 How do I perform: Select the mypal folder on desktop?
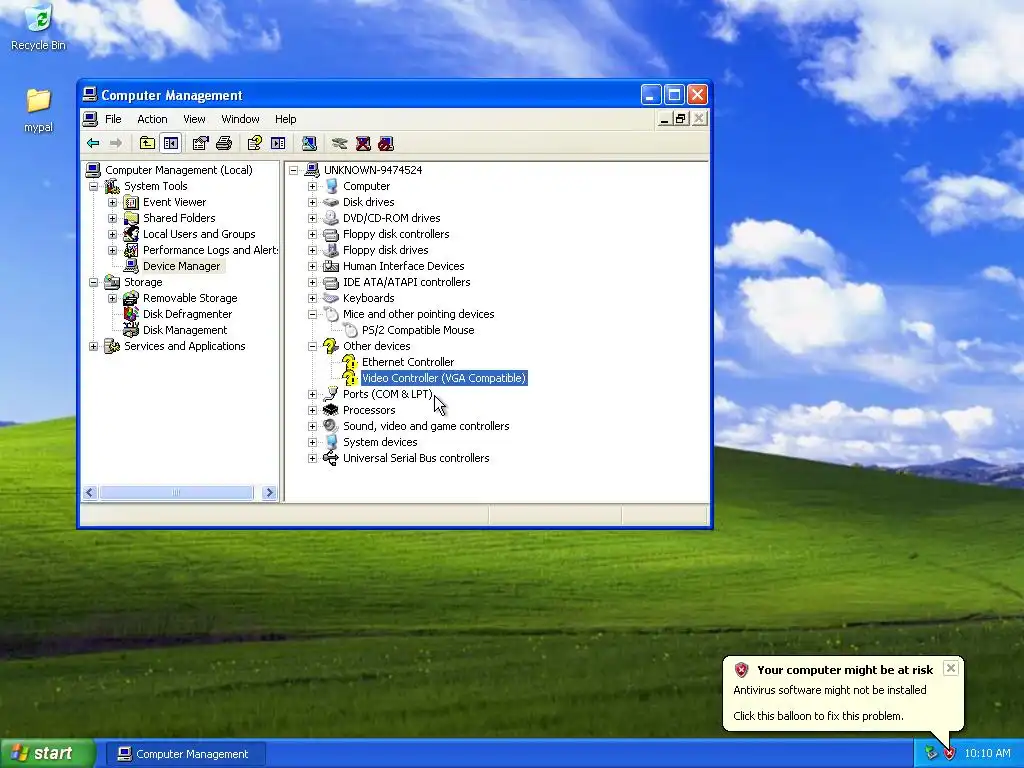39,110
